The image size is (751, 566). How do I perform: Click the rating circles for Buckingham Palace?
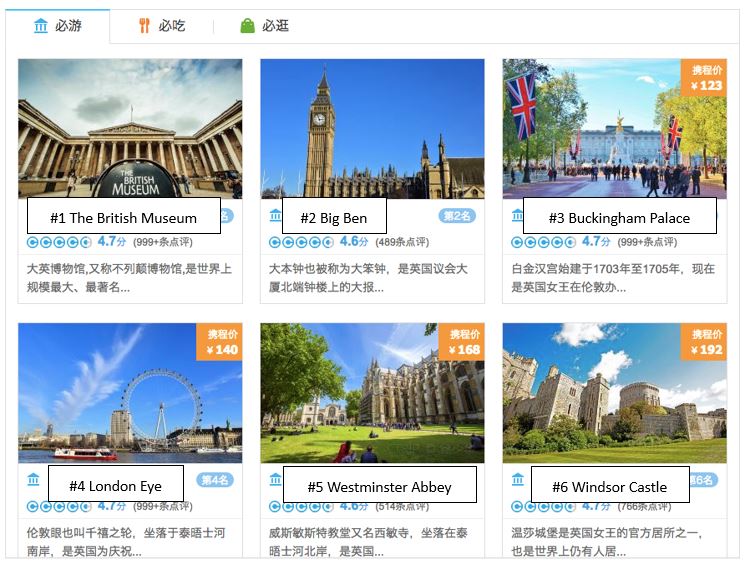pos(544,242)
